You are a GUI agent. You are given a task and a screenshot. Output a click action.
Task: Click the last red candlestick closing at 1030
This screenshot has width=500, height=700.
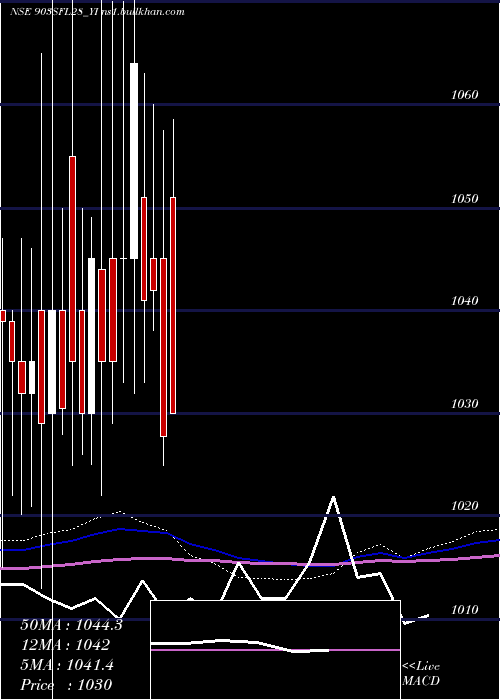173,305
